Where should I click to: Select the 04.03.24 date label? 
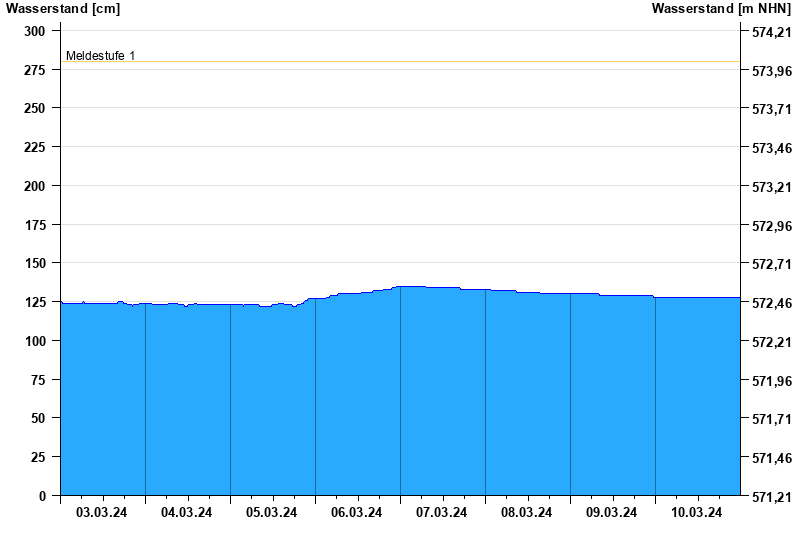pyautogui.click(x=187, y=513)
